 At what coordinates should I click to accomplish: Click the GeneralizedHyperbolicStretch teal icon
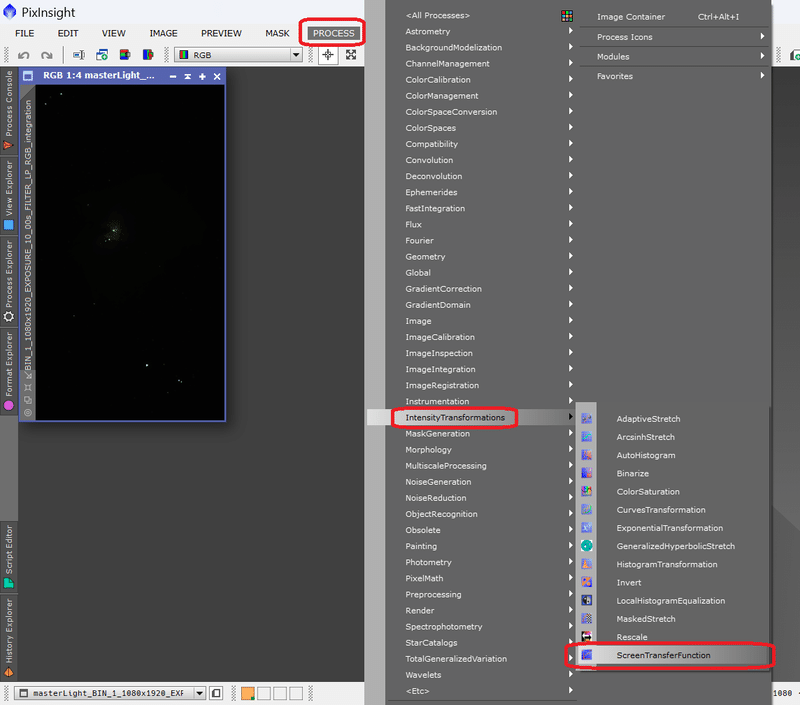click(587, 546)
